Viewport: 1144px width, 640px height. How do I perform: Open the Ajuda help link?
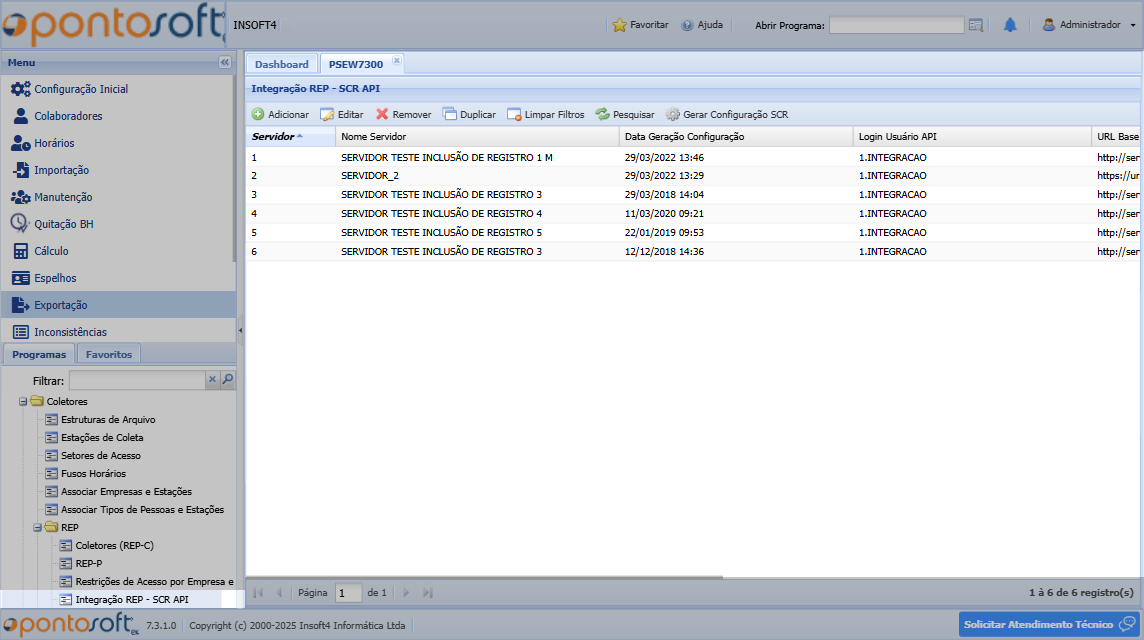[702, 25]
